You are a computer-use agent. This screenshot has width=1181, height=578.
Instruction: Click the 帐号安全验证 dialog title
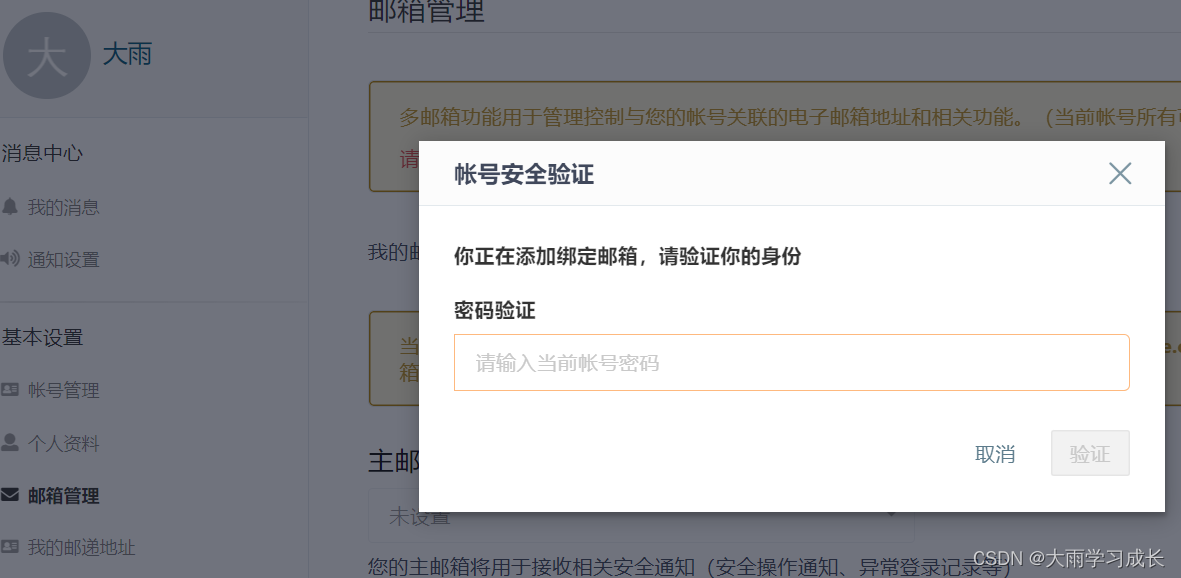(x=524, y=175)
